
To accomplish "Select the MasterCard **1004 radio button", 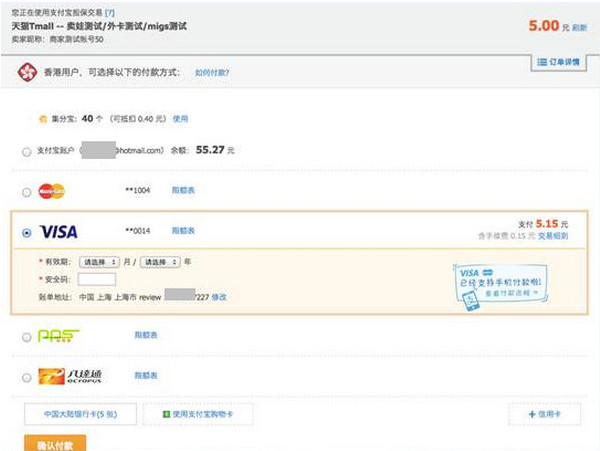I will tap(27, 191).
